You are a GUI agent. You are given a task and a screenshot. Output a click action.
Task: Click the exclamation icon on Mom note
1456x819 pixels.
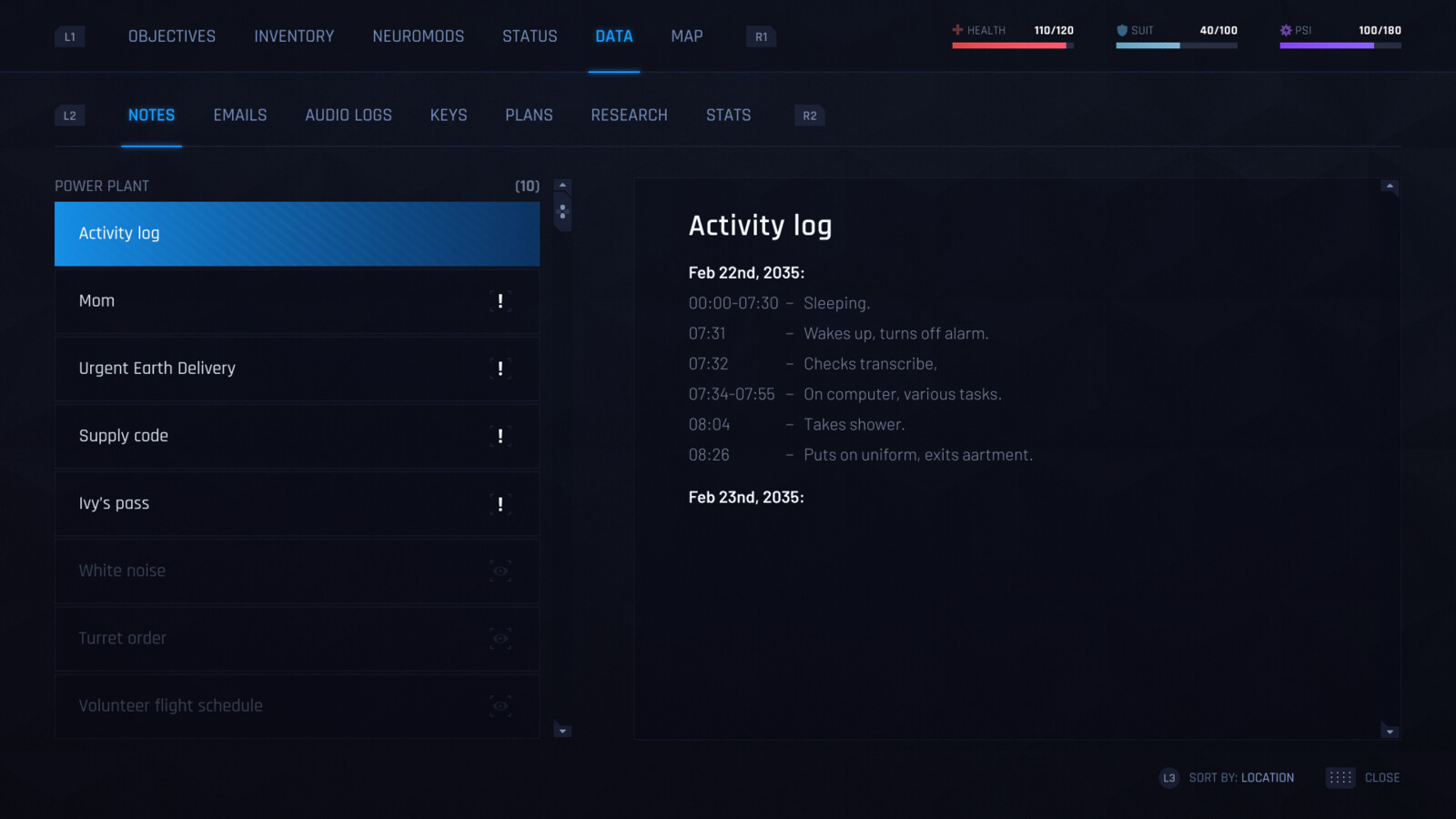point(500,301)
